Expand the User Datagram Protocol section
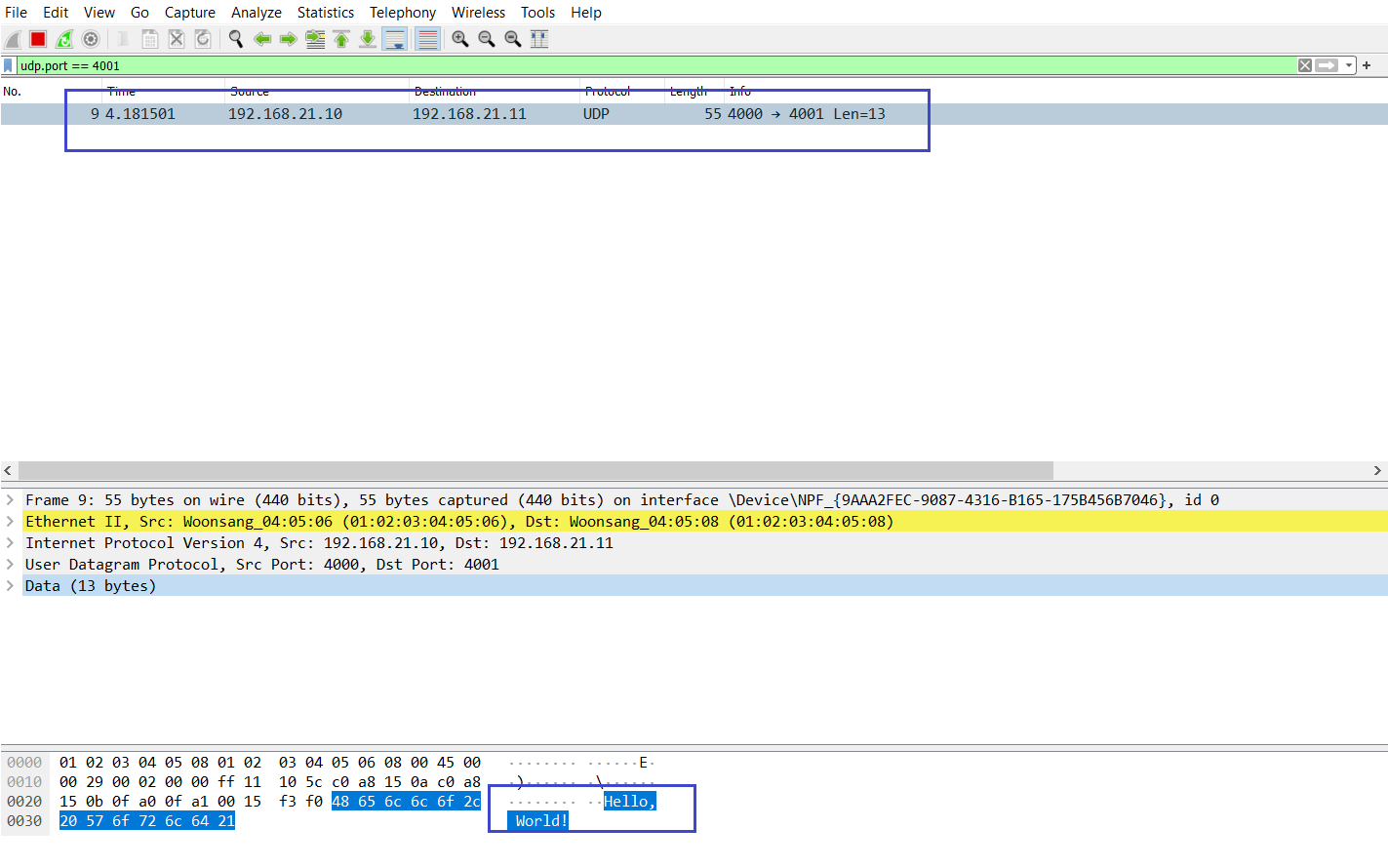The image size is (1388, 868). [x=10, y=565]
